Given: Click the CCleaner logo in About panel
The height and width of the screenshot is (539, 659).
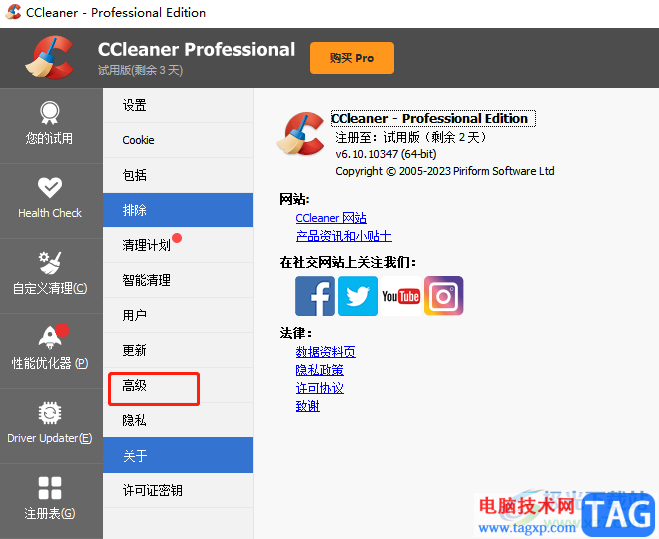Looking at the screenshot, I should click(301, 133).
